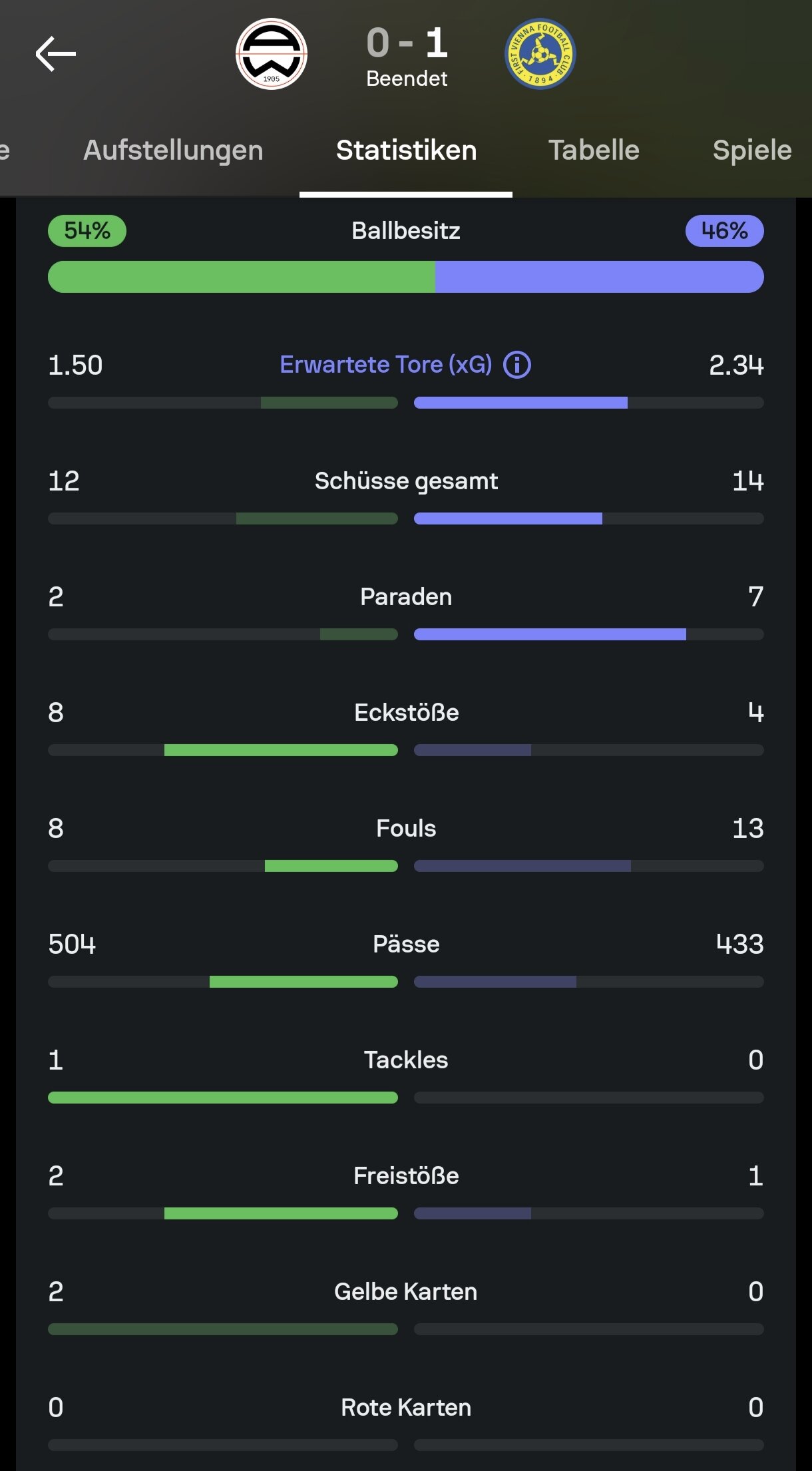Click the purple Ballbesitz bar segment
The height and width of the screenshot is (1471, 812).
(x=600, y=277)
